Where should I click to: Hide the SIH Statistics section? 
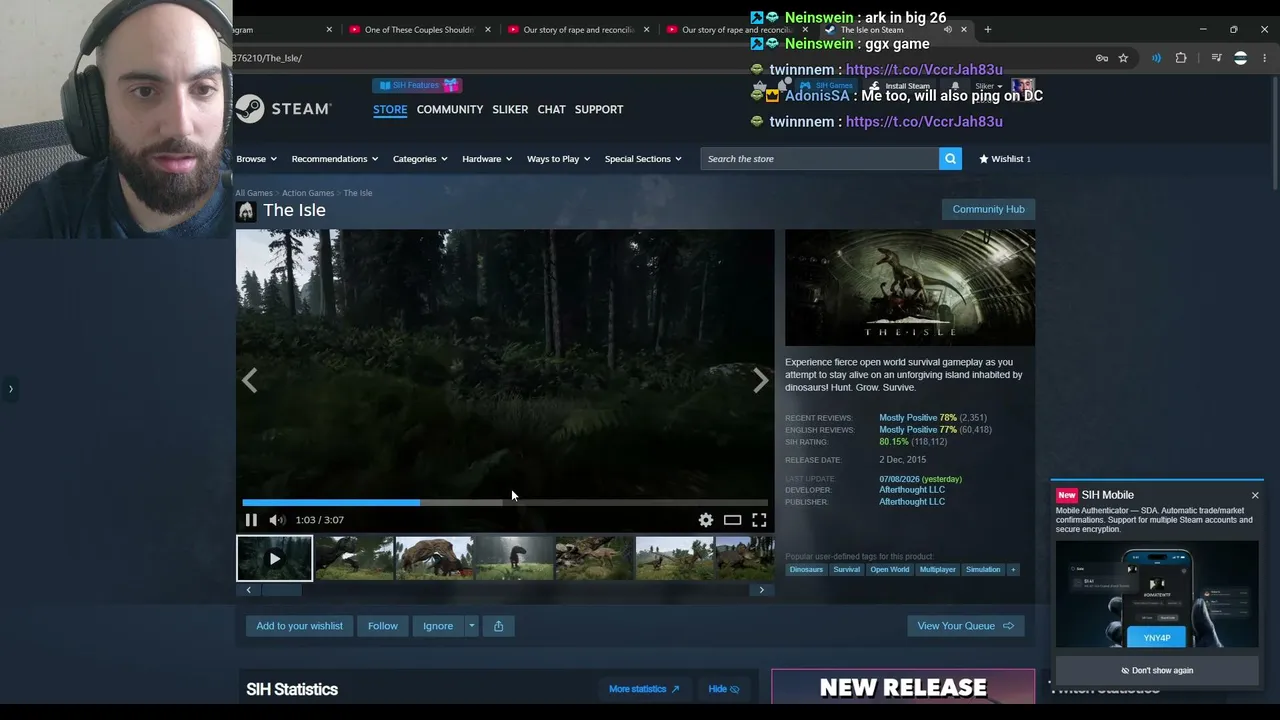coord(724,689)
